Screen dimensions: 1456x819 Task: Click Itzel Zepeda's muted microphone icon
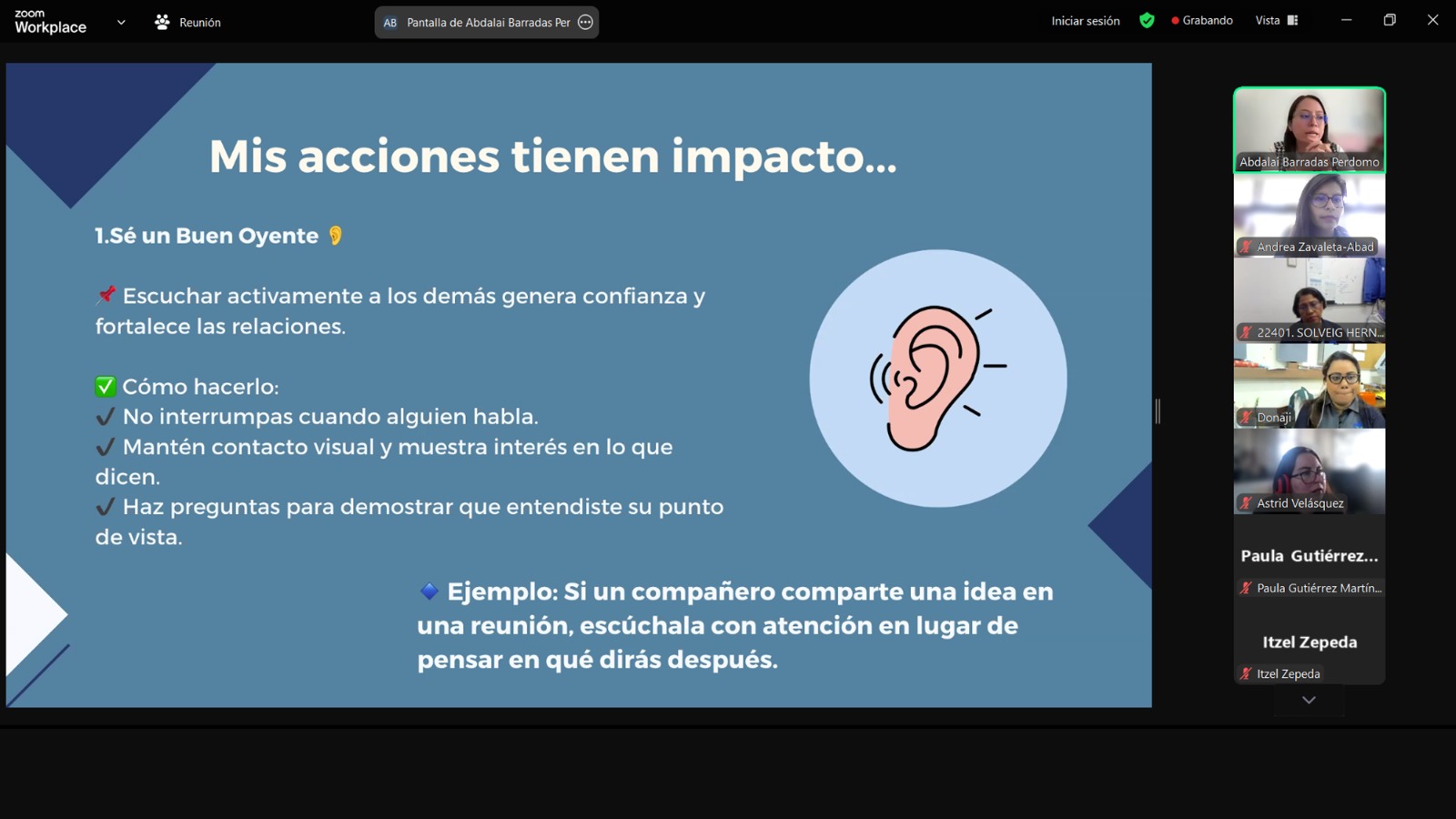click(1246, 674)
